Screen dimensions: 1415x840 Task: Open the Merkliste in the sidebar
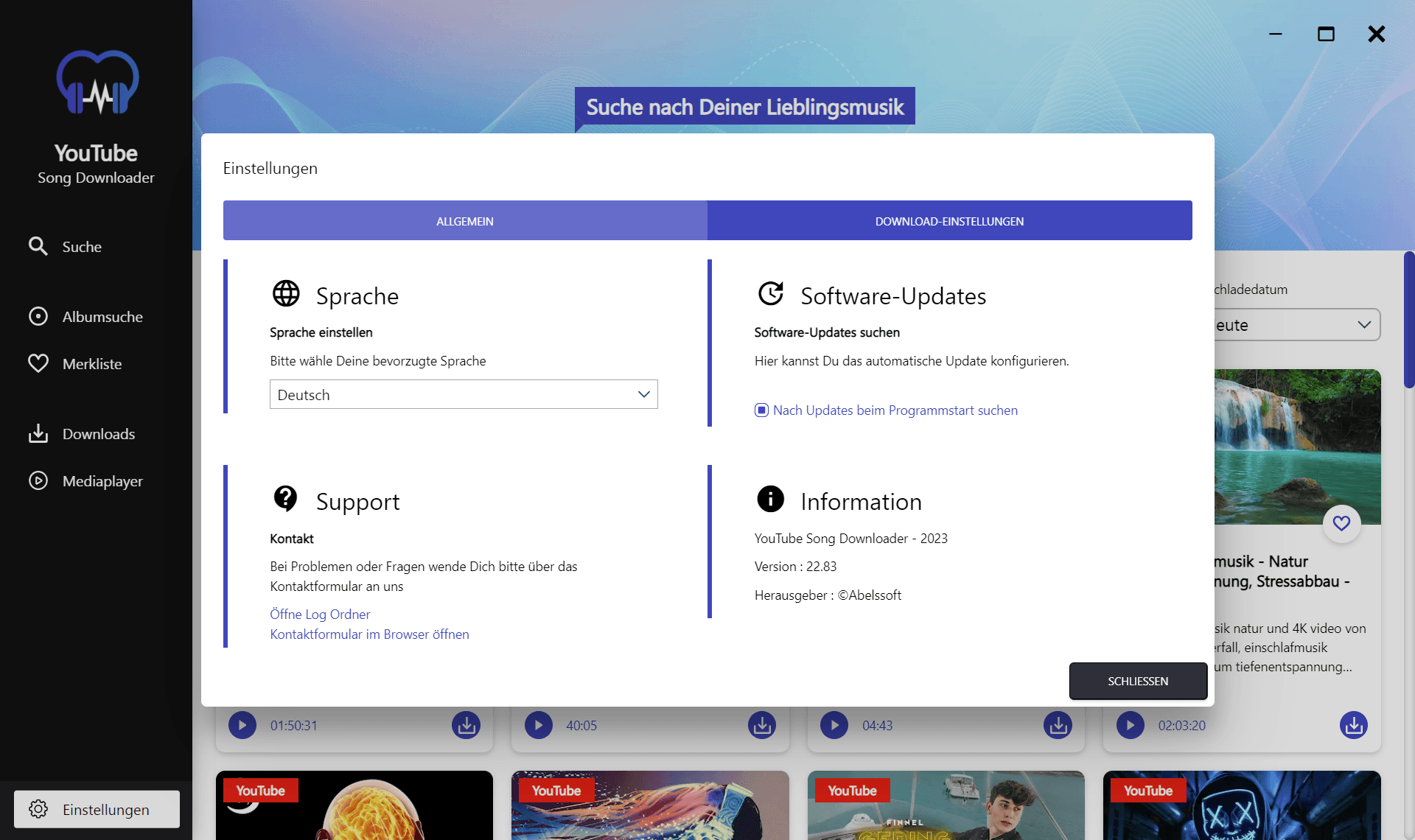click(x=74, y=364)
